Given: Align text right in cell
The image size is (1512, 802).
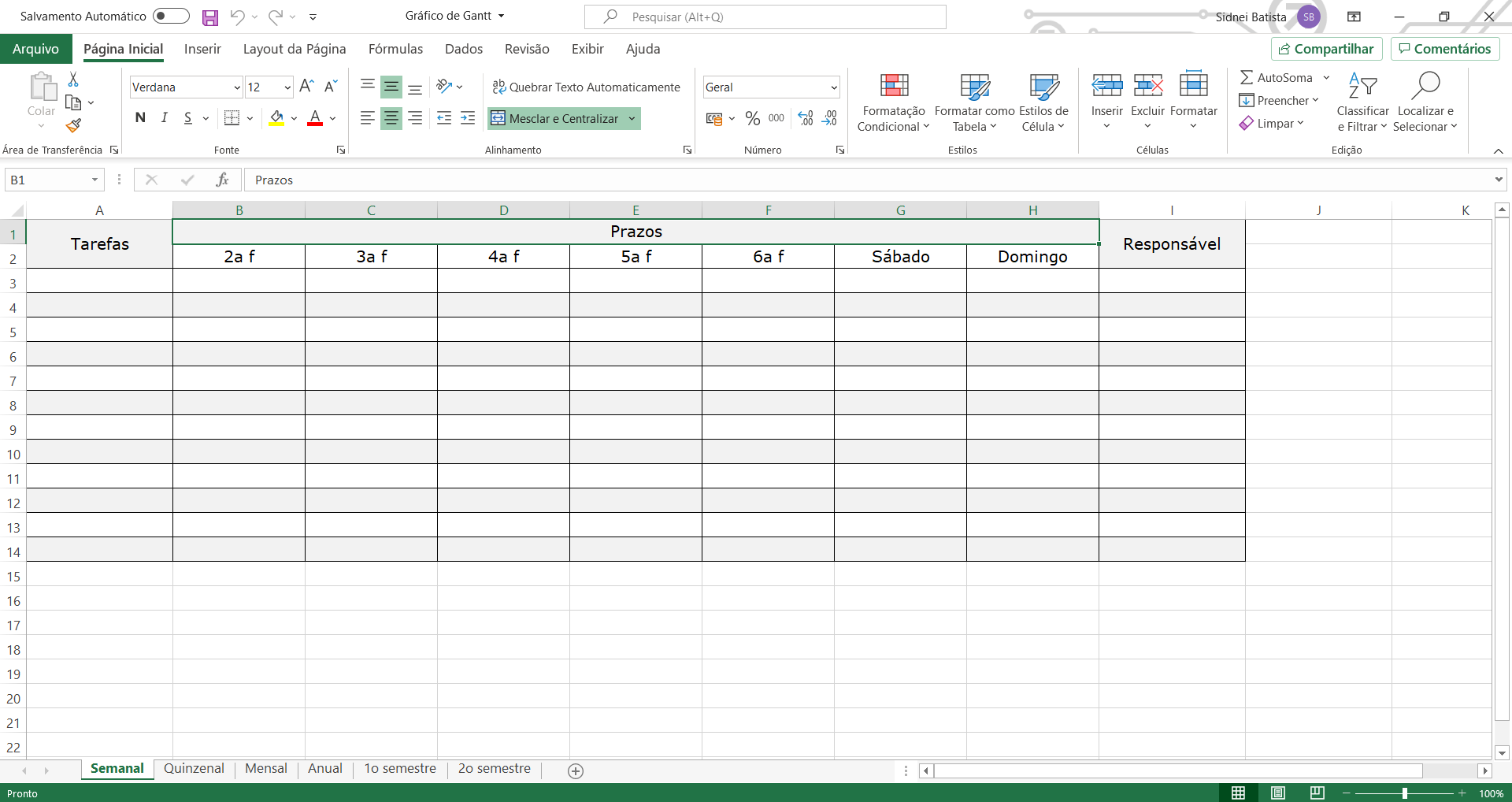Looking at the screenshot, I should (415, 118).
